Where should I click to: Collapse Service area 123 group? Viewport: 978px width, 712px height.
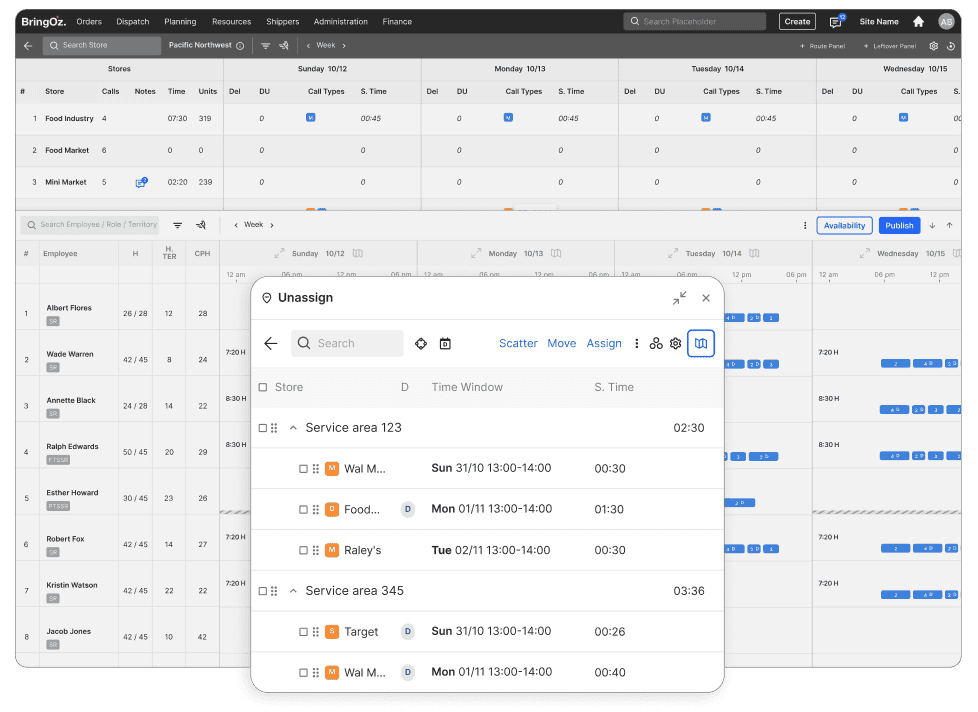pos(293,428)
